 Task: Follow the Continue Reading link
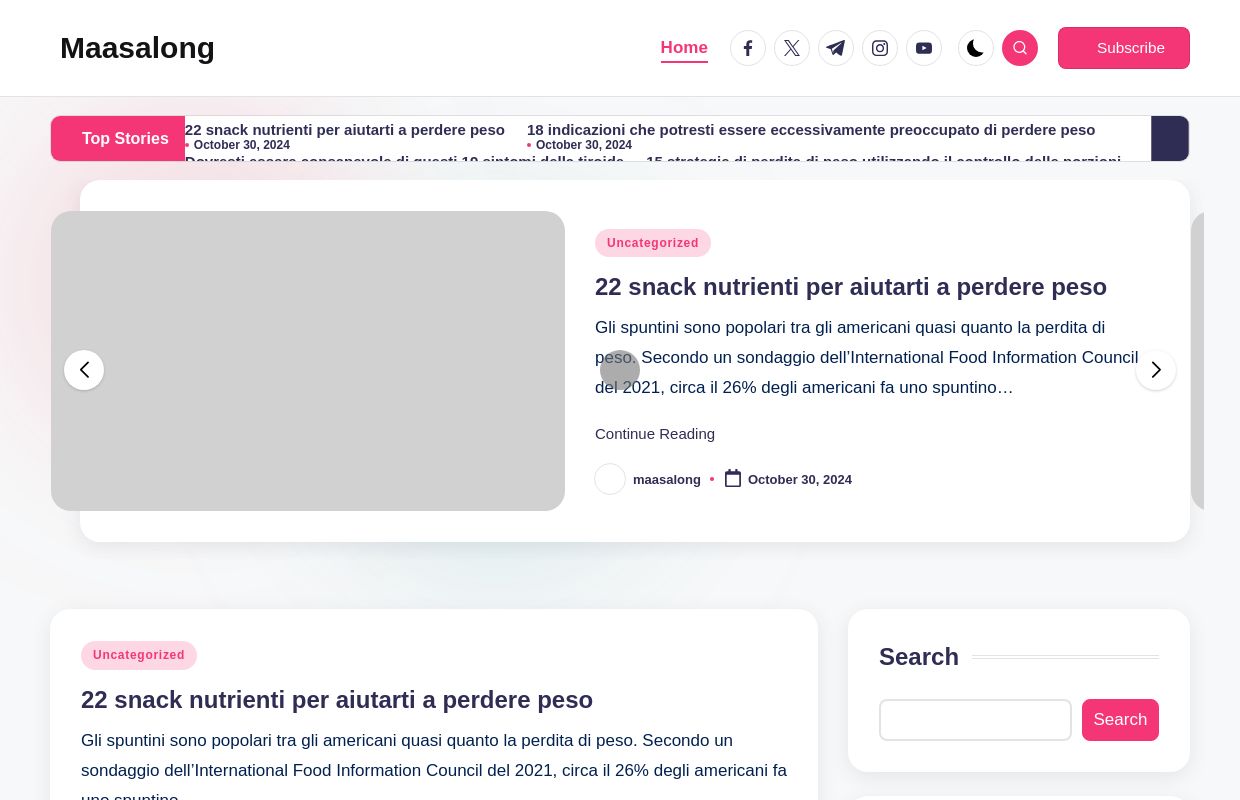click(655, 434)
